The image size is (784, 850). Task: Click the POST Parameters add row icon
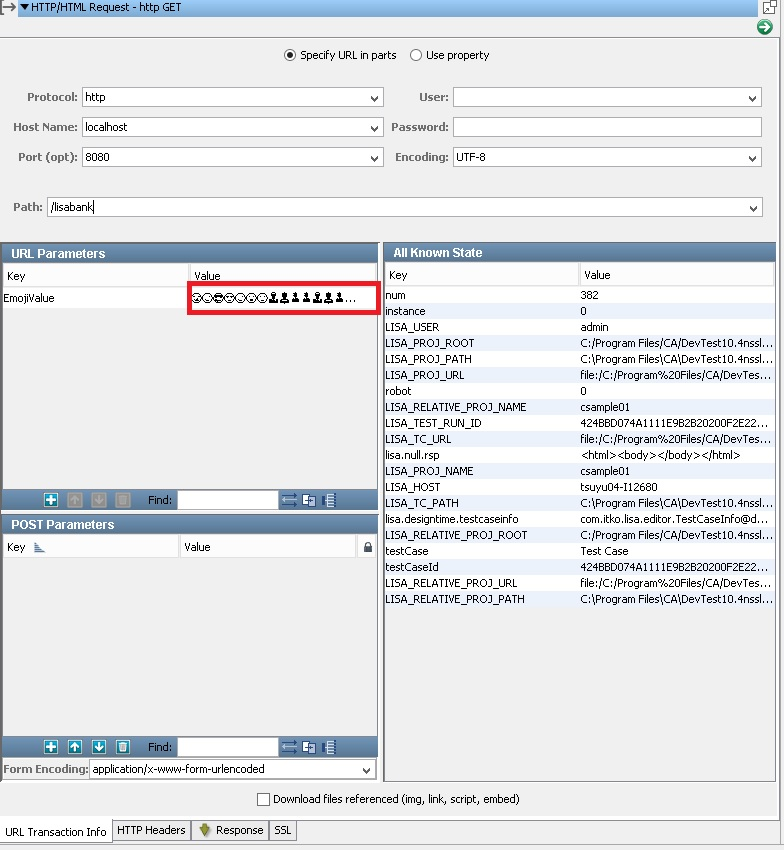coord(51,747)
